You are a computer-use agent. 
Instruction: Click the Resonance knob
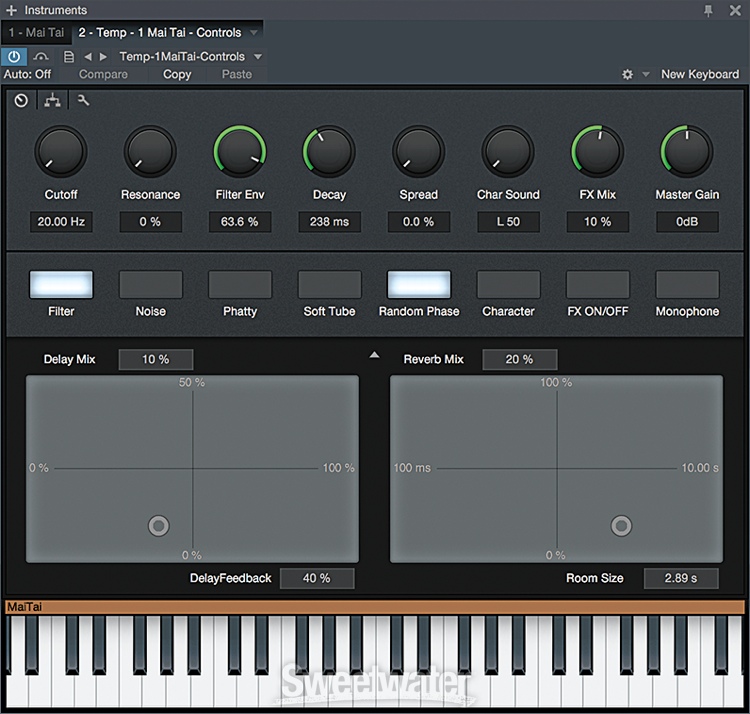150,152
